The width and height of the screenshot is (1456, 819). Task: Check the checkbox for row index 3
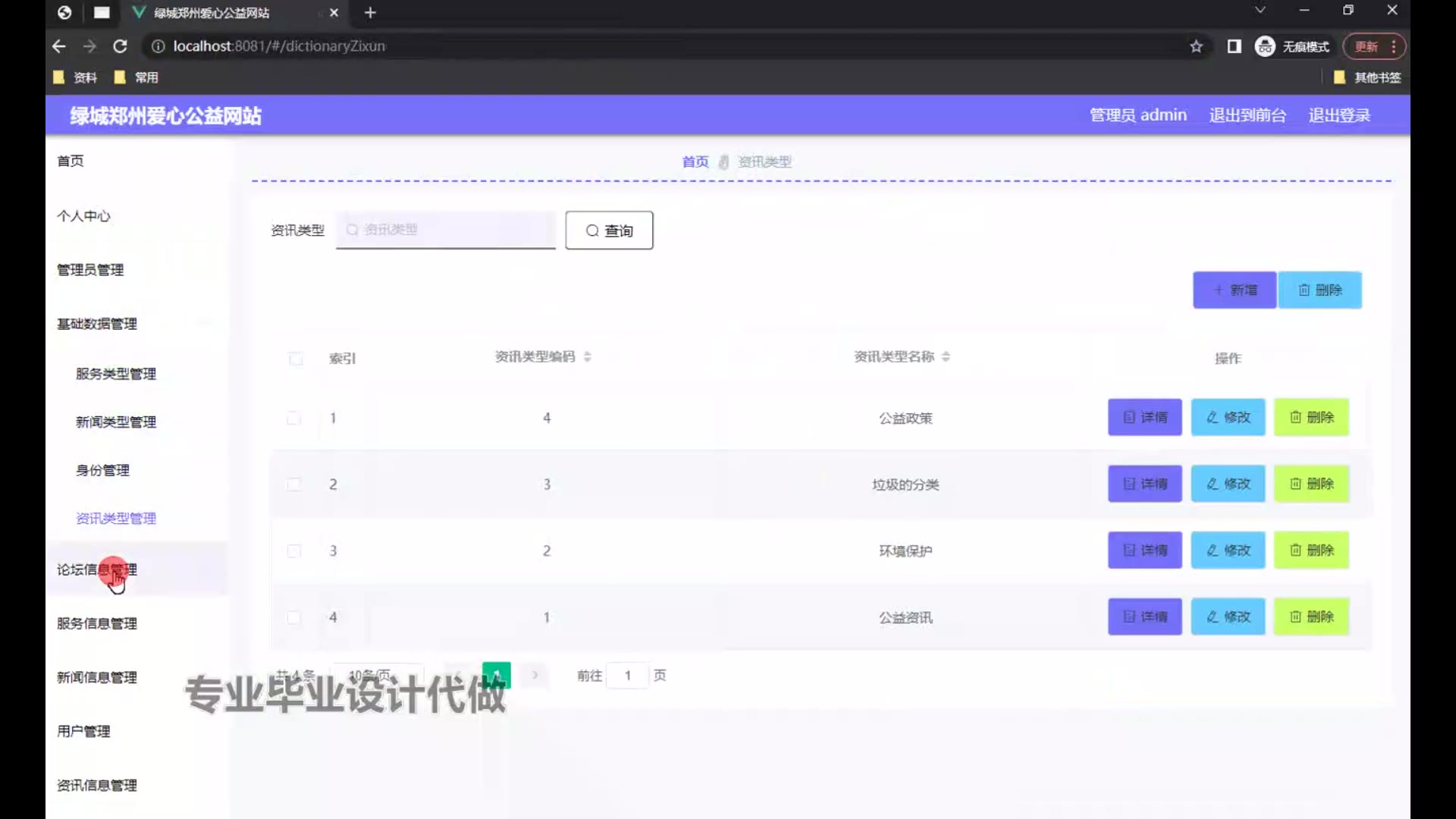[x=293, y=551]
